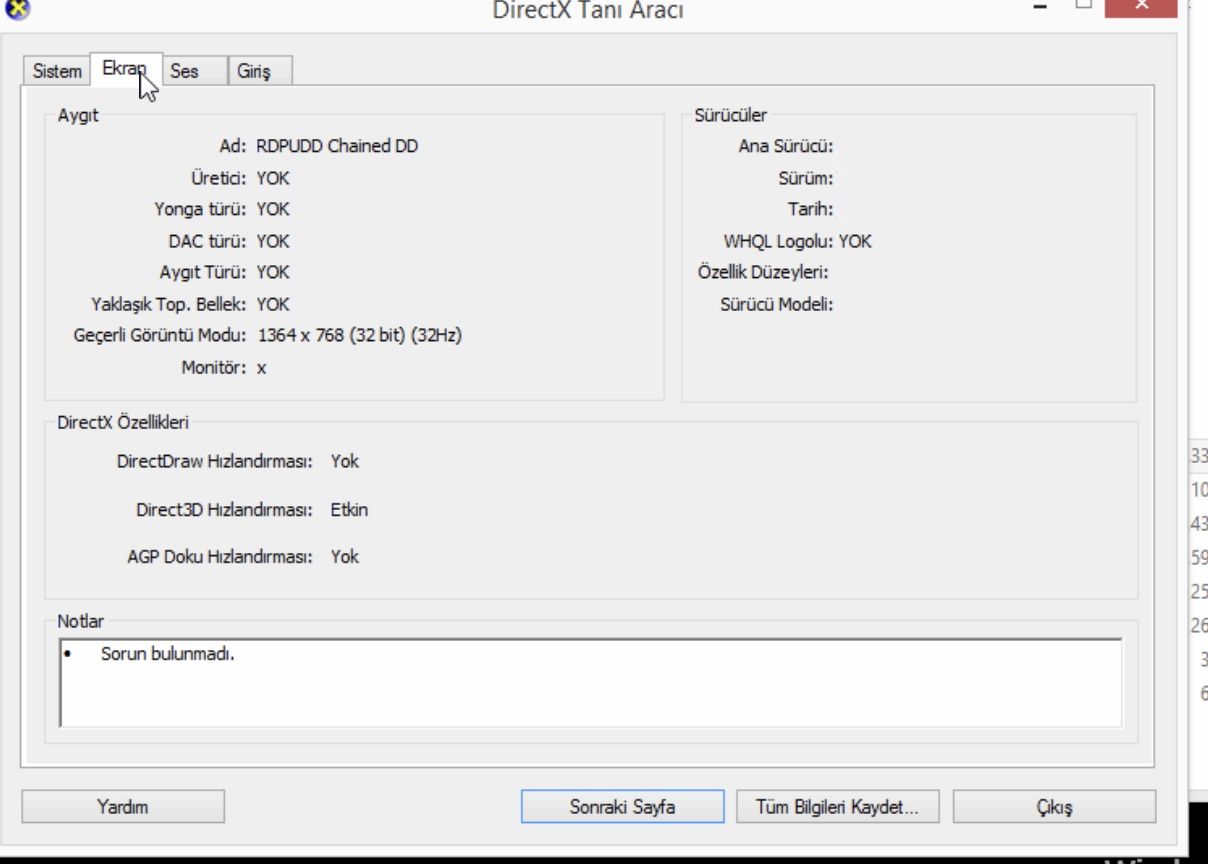Click the Üretici 'YOK' value
The image size is (1208, 864).
tap(273, 178)
